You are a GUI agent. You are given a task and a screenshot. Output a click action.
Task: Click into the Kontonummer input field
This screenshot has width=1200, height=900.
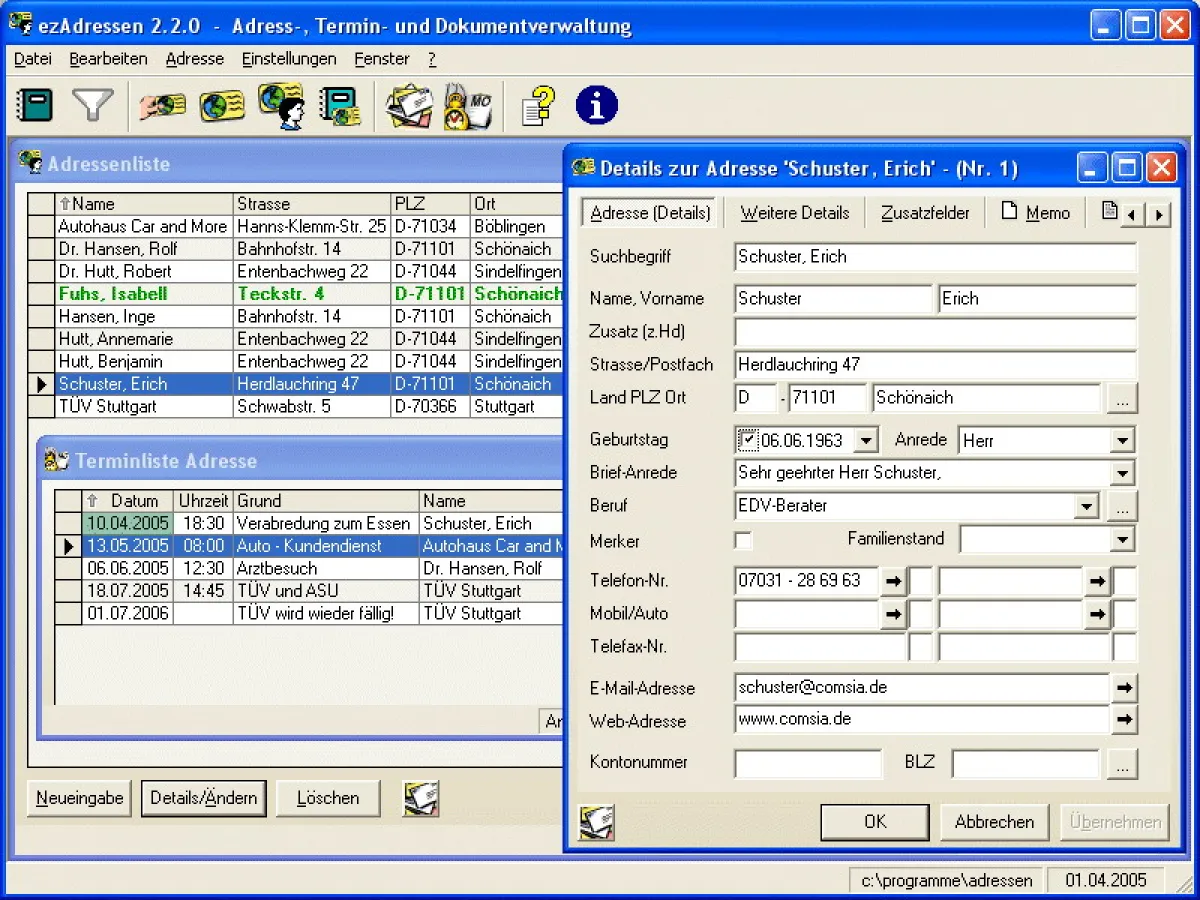[808, 764]
